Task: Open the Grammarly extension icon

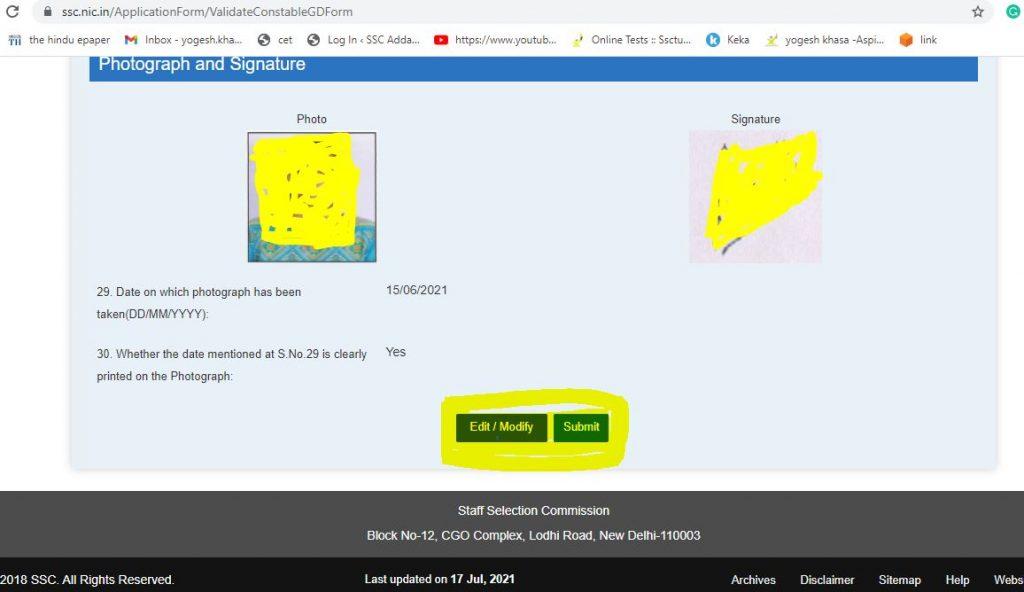Action: [x=1014, y=11]
